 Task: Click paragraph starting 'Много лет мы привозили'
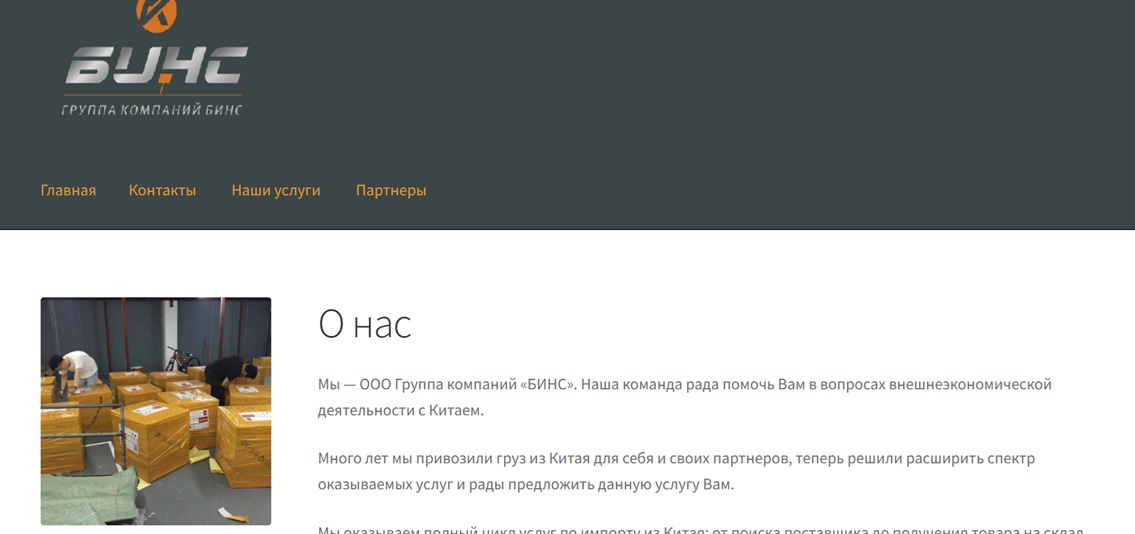[x=676, y=471]
